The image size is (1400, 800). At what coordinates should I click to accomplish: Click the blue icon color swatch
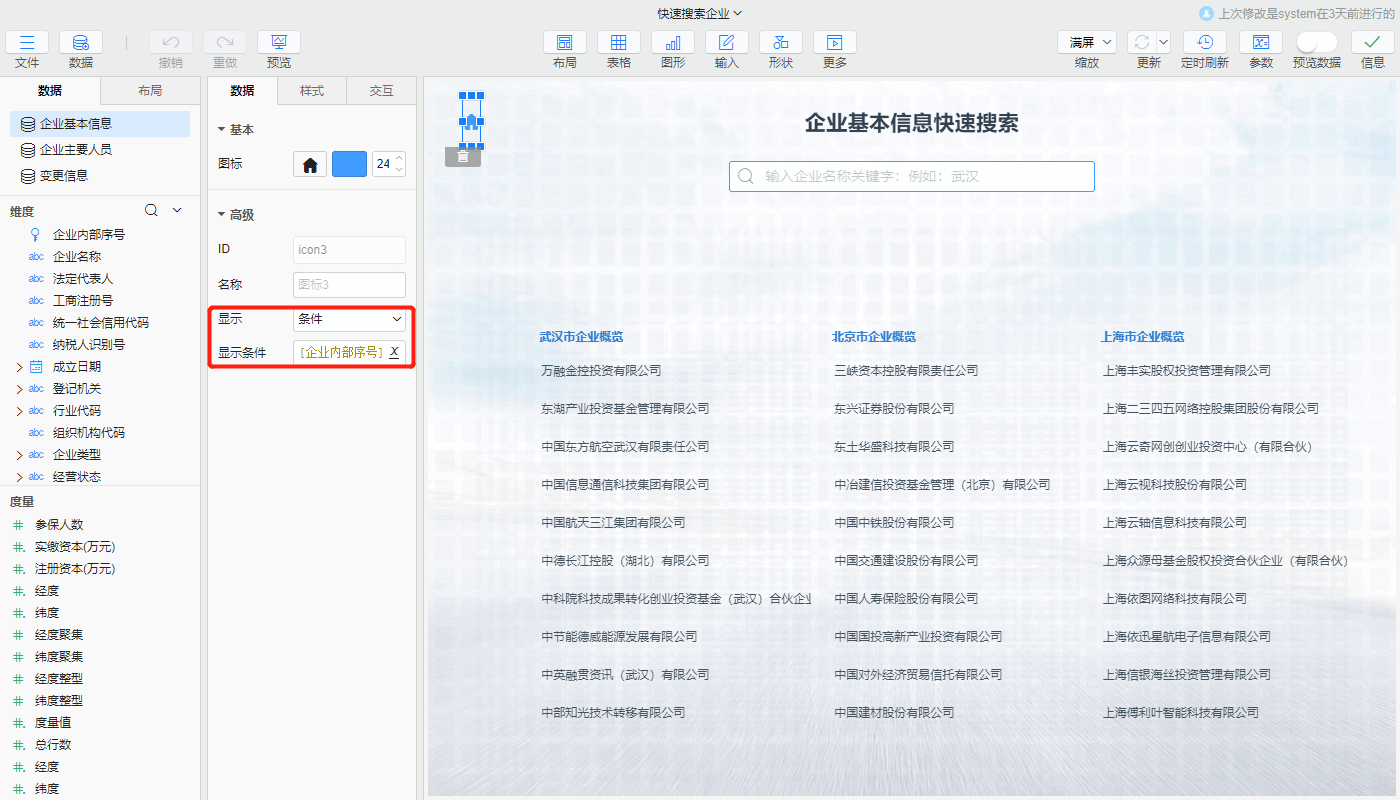[x=349, y=164]
